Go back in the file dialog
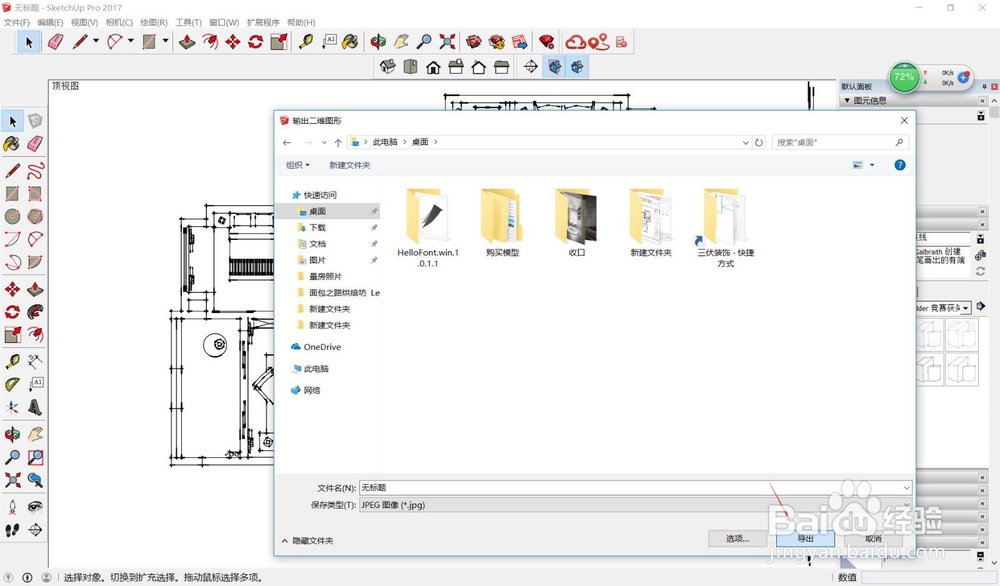The width and height of the screenshot is (1000, 586). (x=287, y=143)
